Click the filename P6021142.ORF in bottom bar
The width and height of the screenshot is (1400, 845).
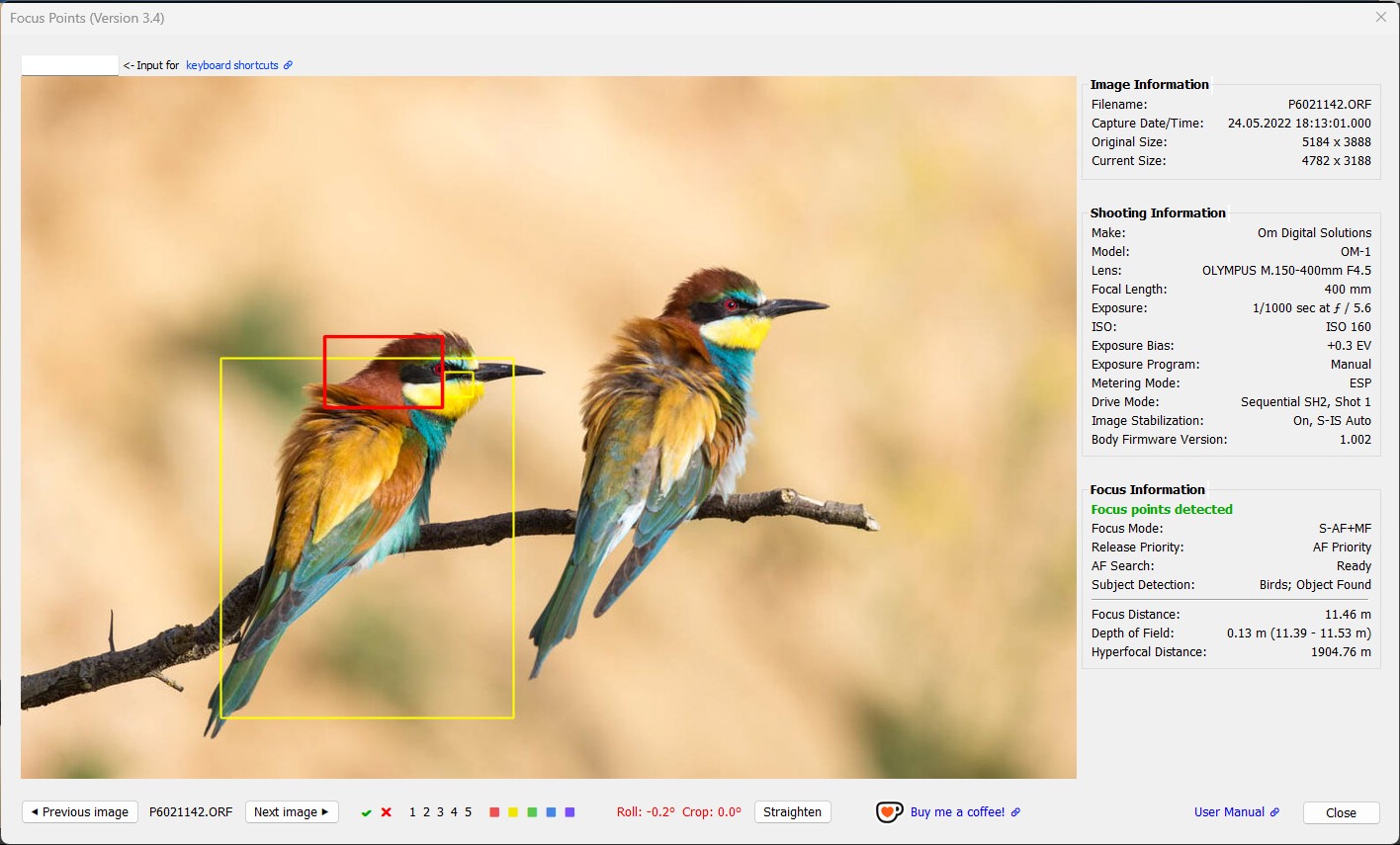191,812
